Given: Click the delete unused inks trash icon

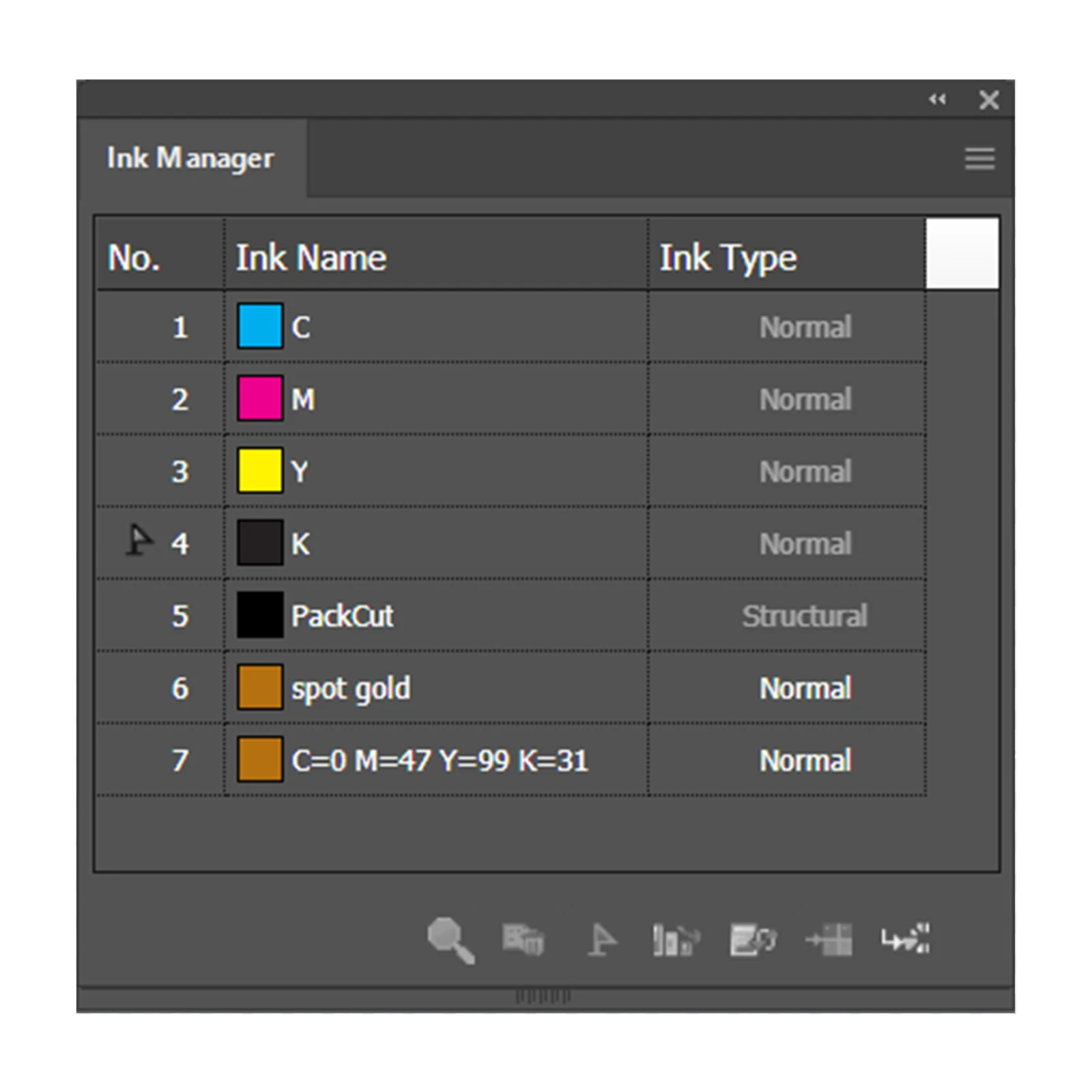Looking at the screenshot, I should 523,940.
